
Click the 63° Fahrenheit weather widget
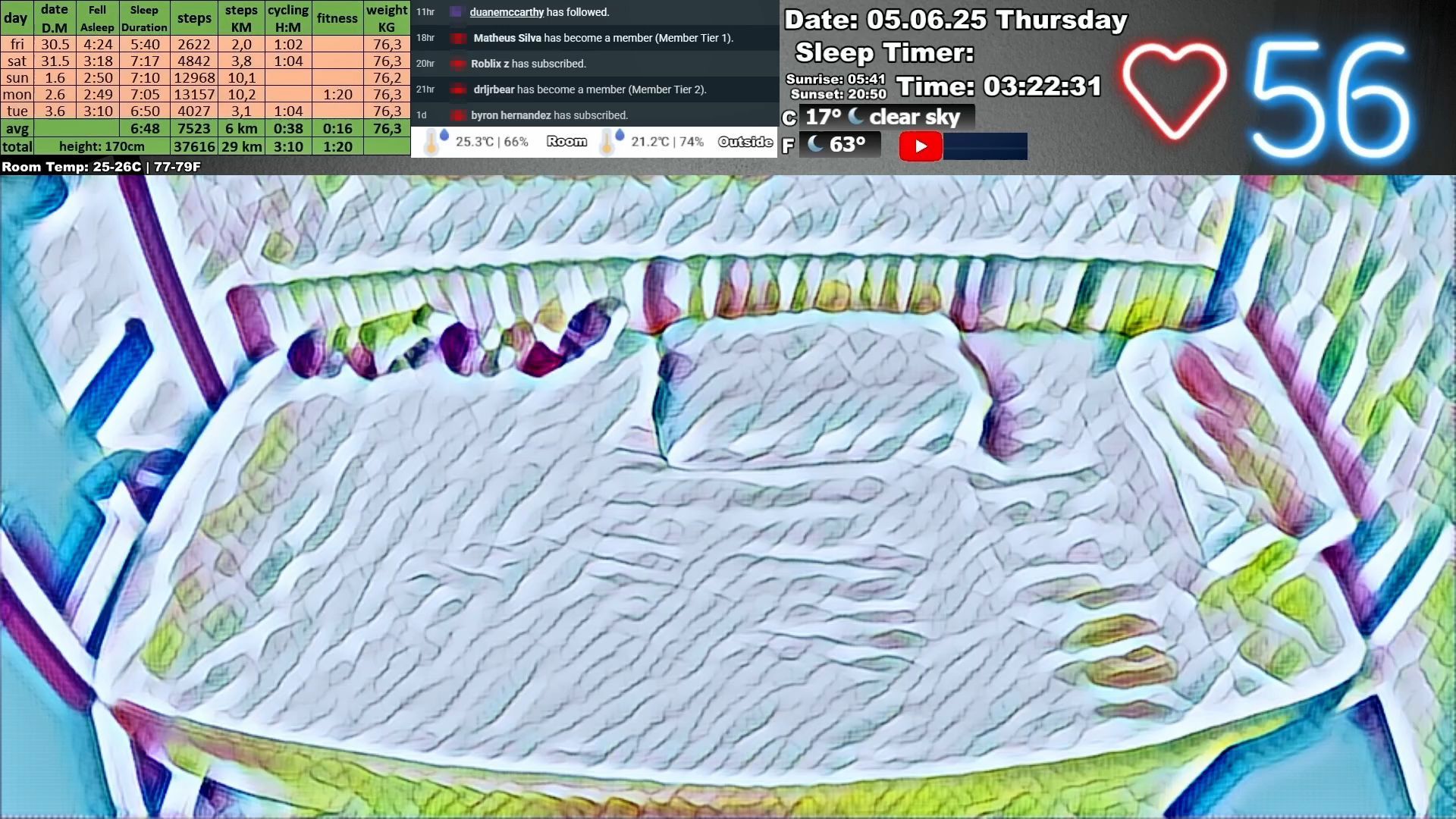click(x=840, y=144)
